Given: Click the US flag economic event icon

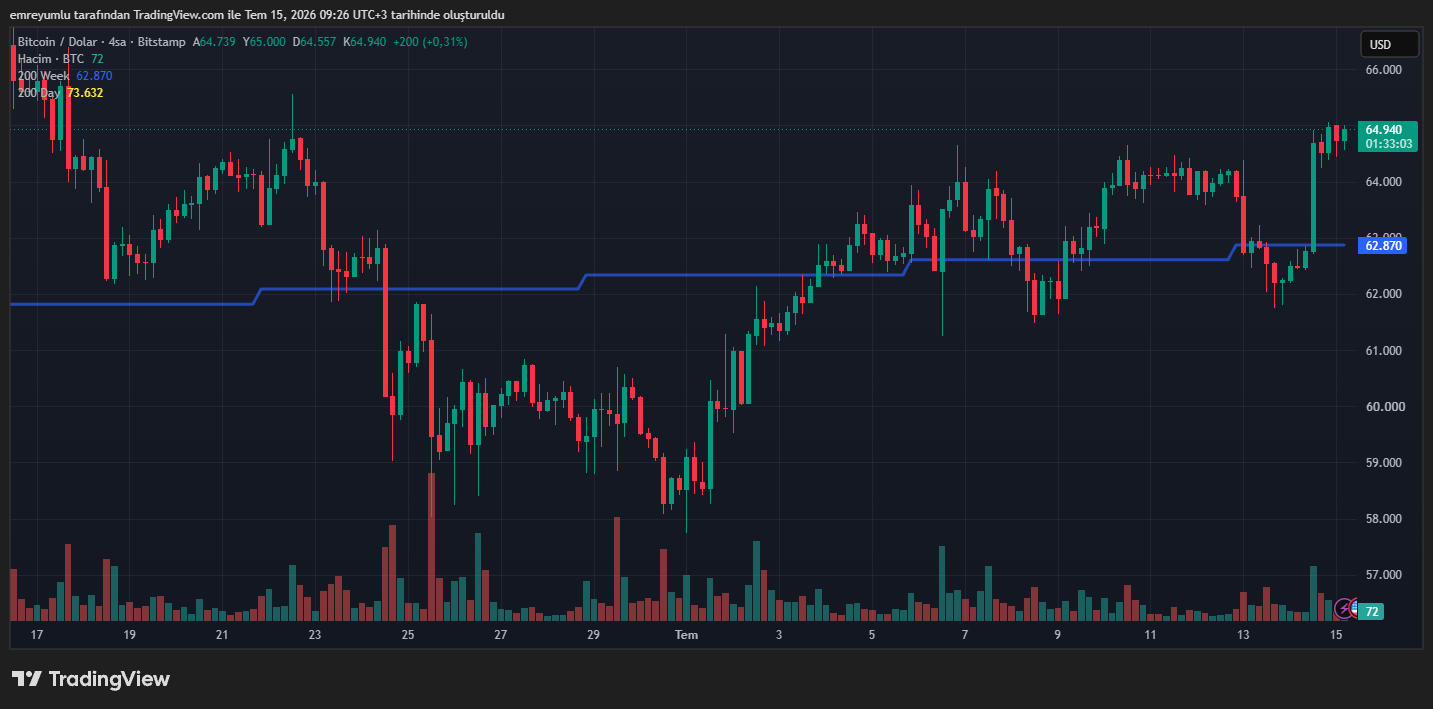Looking at the screenshot, I should click(x=1354, y=608).
